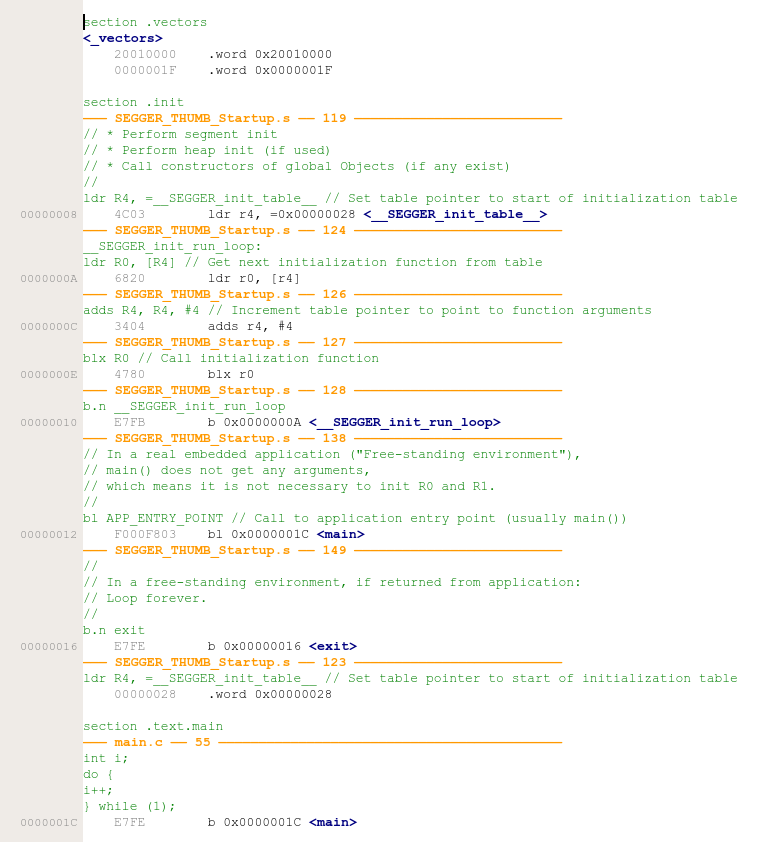This screenshot has height=842, width=781.
Task: Click the 'Get next initialization function' source line
Action: (x=313, y=263)
